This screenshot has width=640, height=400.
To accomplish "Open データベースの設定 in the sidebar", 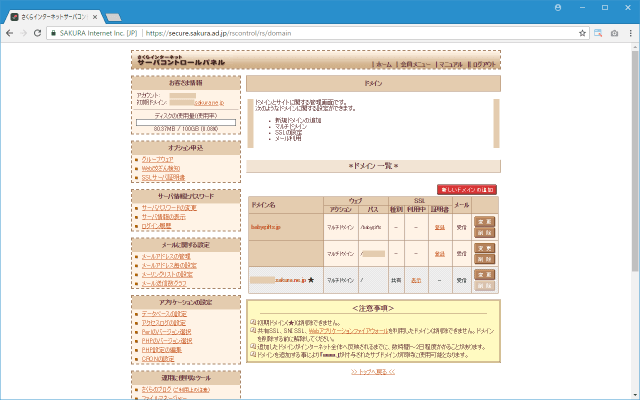I will pos(166,315).
